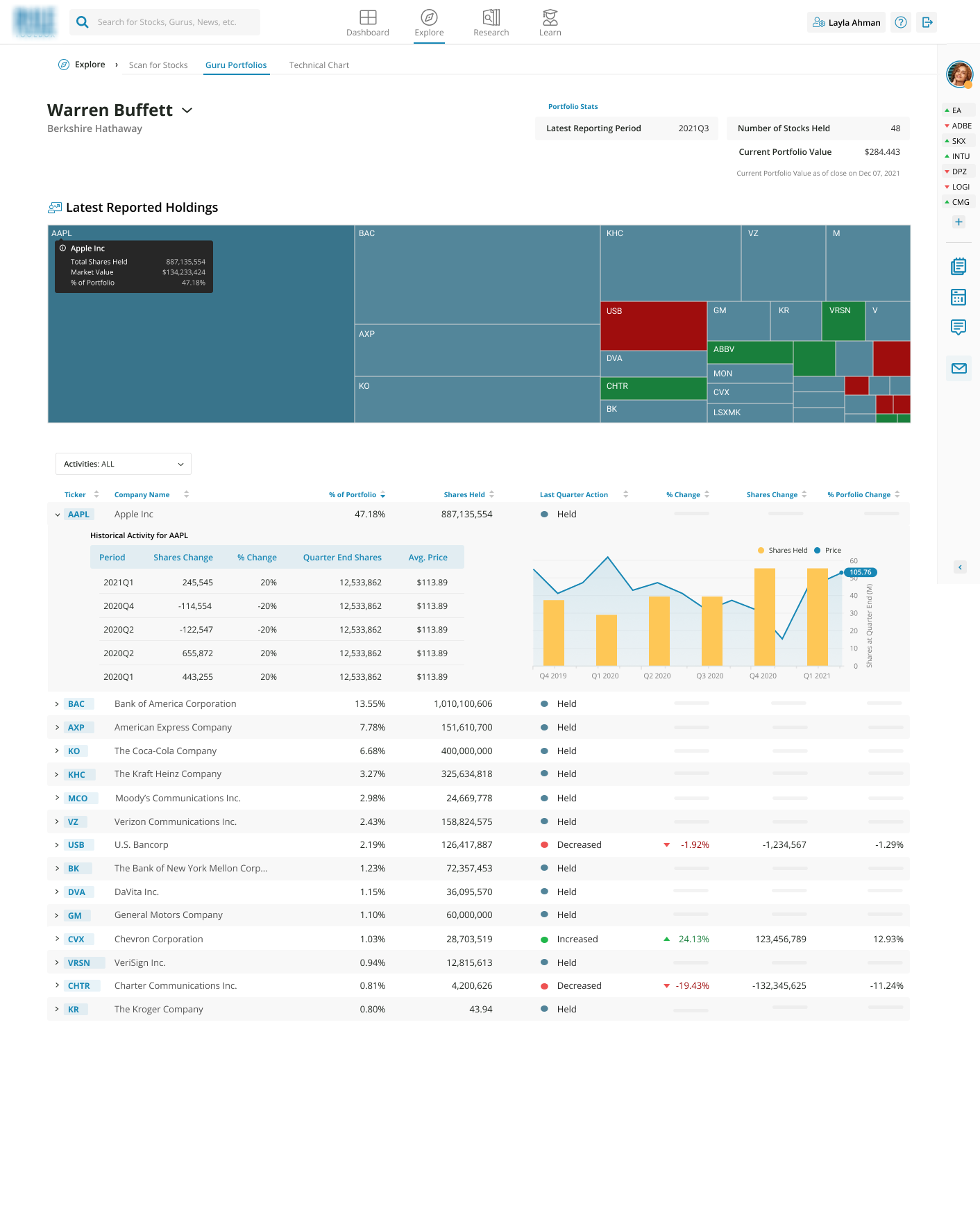This screenshot has height=1211, width=980.
Task: Expand the KO row
Action: [57, 751]
